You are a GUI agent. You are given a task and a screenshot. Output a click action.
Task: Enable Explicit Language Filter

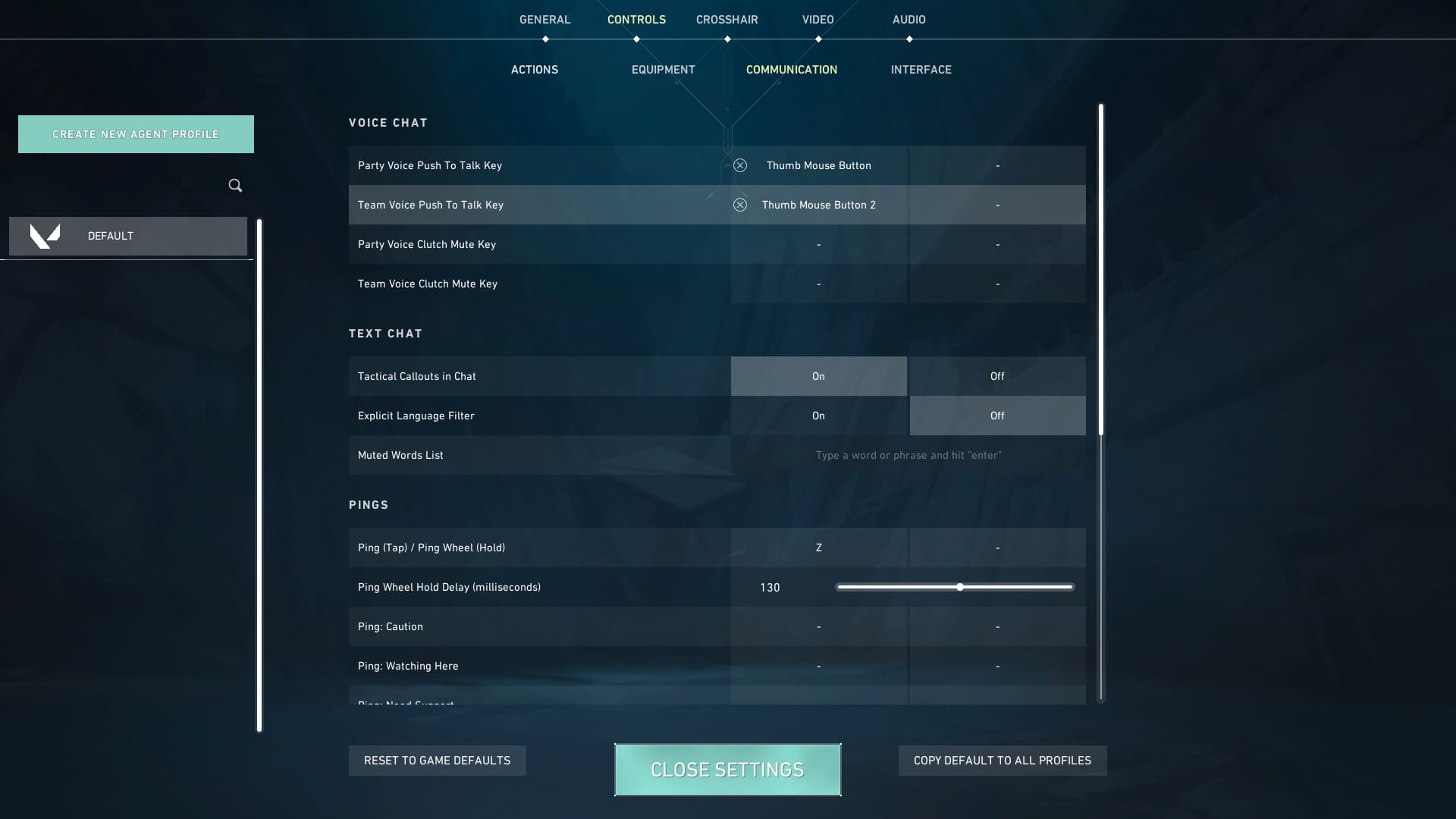(817, 416)
